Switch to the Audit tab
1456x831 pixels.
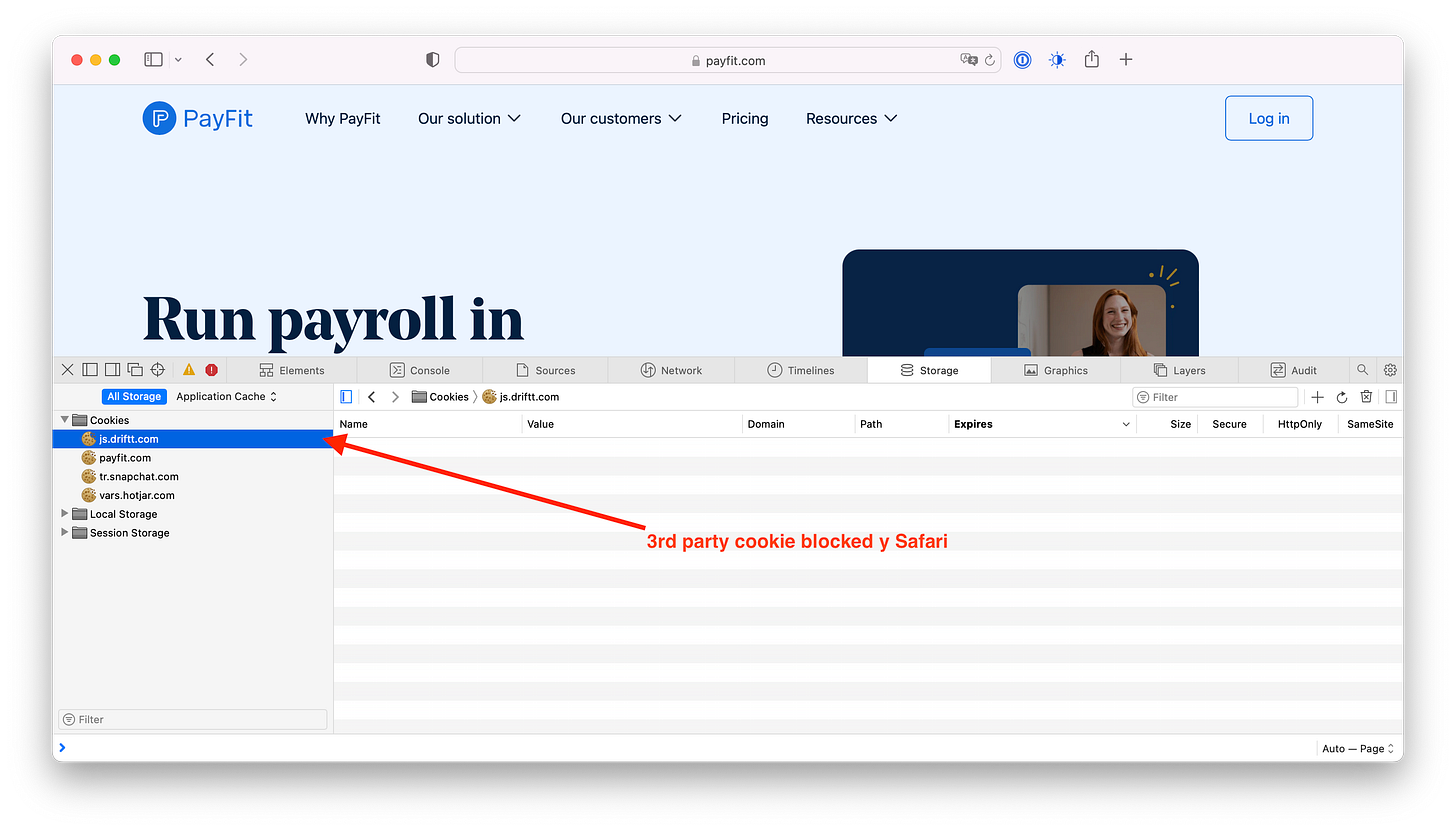1293,370
